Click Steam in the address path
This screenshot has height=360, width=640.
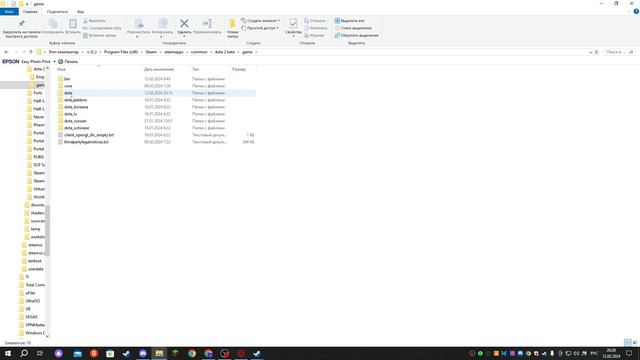coord(151,52)
